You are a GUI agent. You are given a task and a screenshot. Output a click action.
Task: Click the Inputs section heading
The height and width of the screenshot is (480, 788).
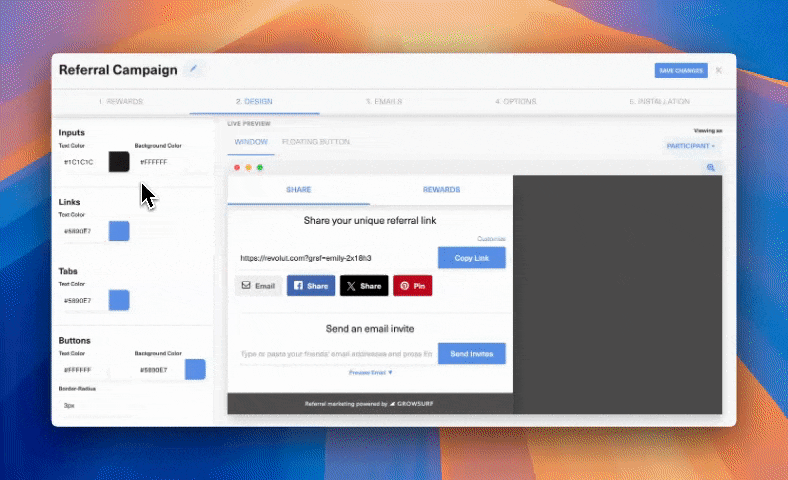[x=71, y=133]
